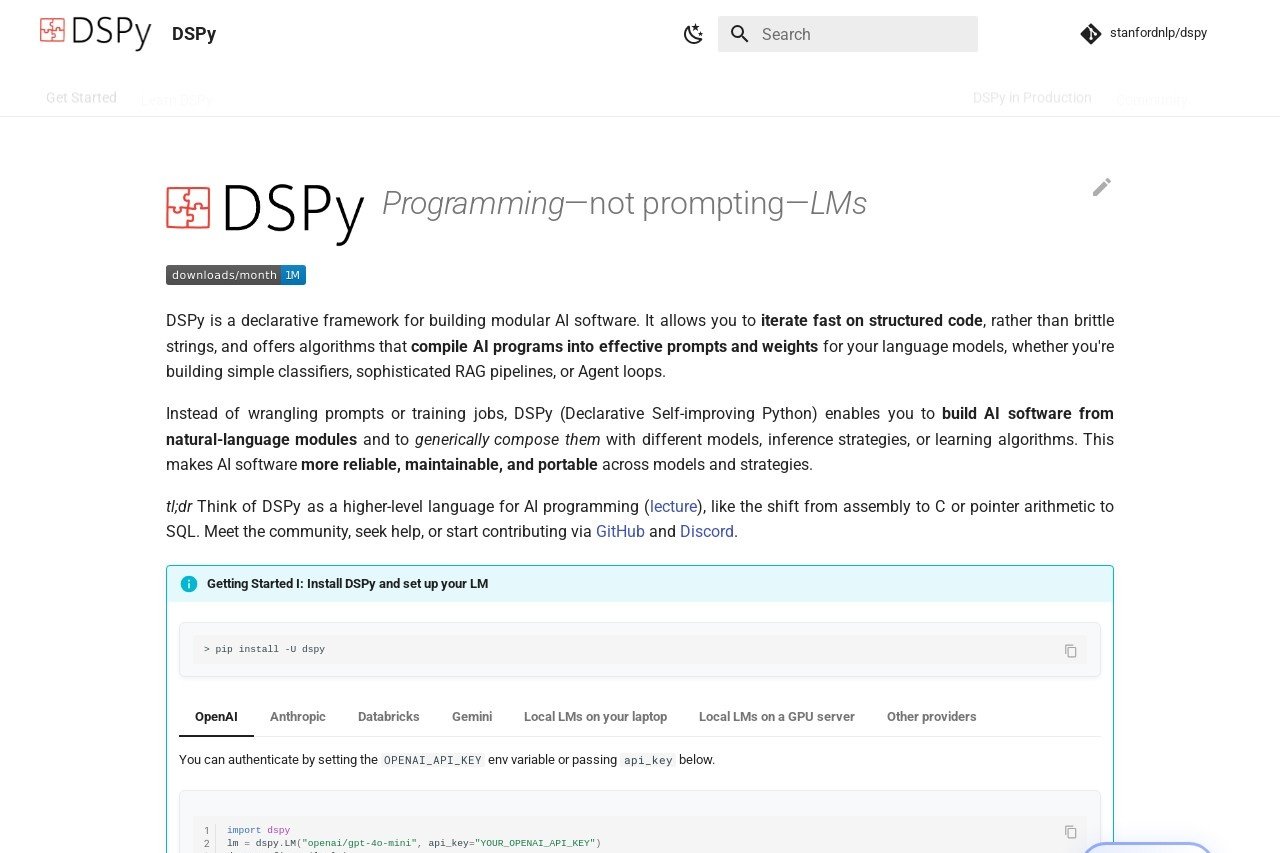Copy the pip install -U dspy command
Image resolution: width=1280 pixels, height=853 pixels.
(1071, 651)
